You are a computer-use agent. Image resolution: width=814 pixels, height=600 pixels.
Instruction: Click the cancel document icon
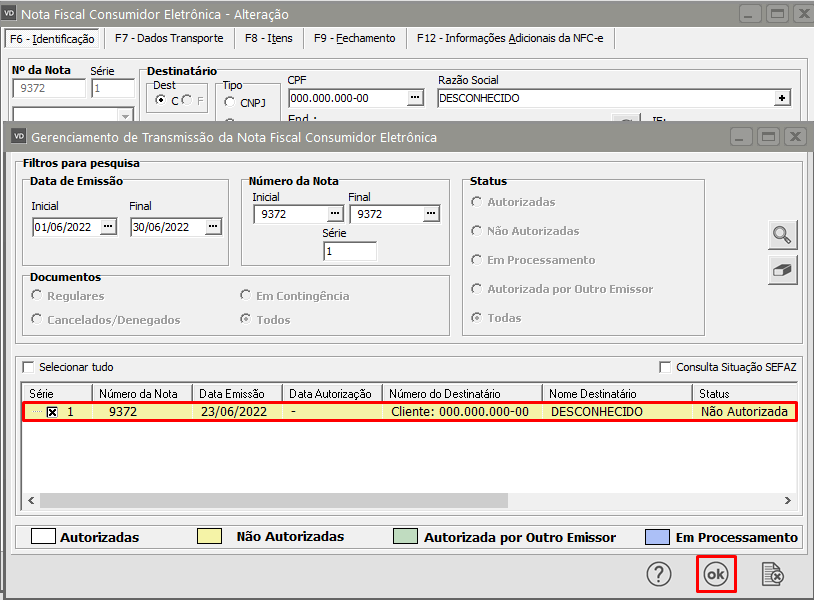coord(772,574)
